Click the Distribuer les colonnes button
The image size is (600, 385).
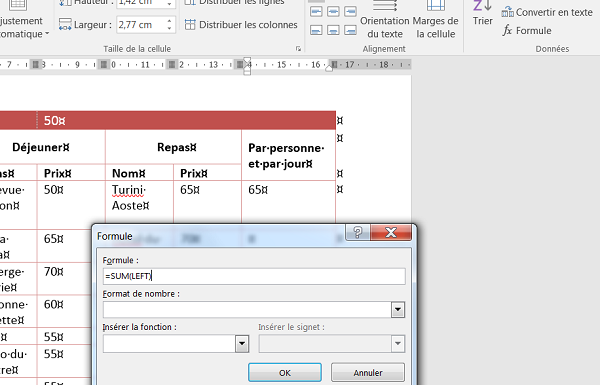241,24
